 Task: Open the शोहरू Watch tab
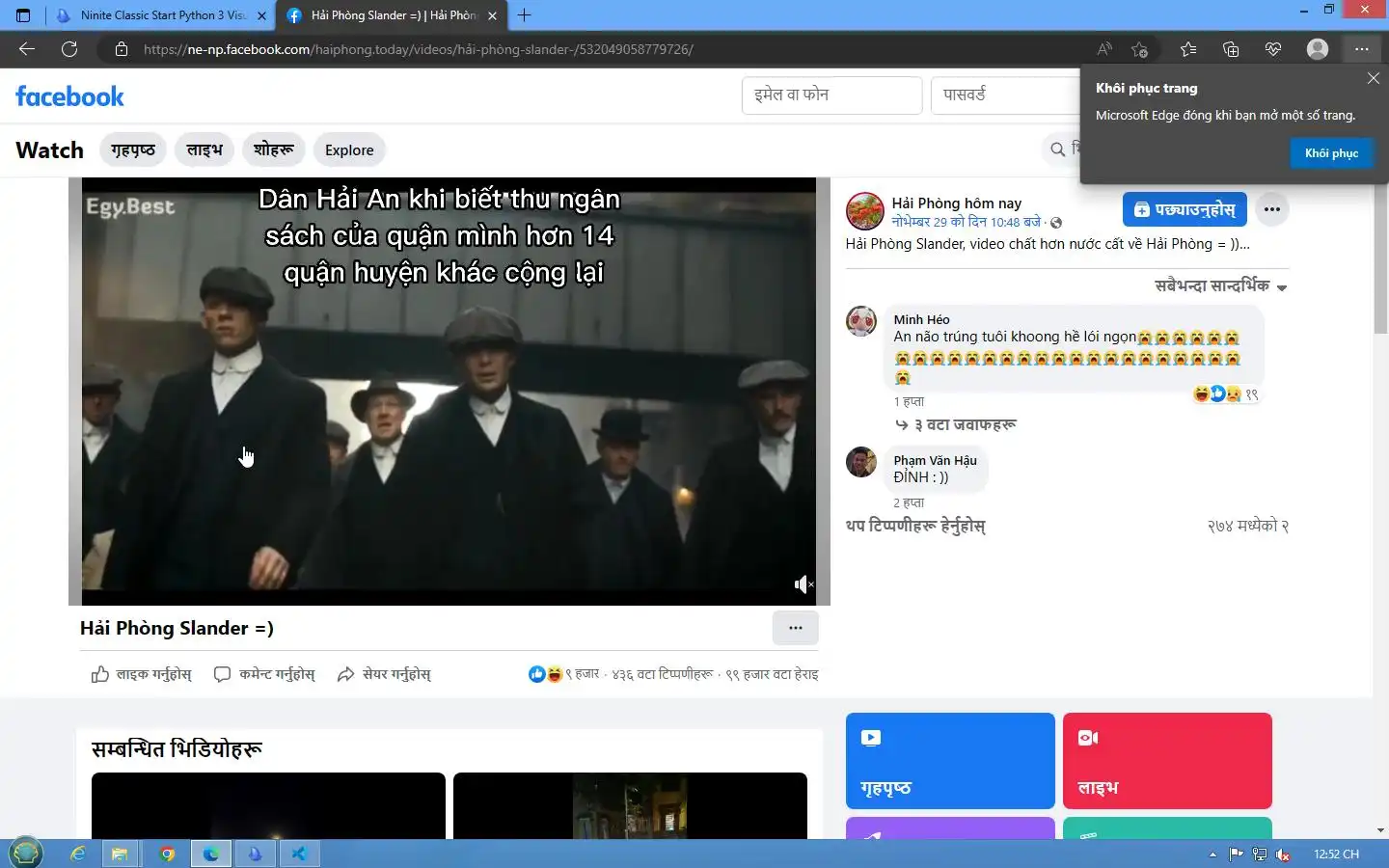(x=274, y=149)
